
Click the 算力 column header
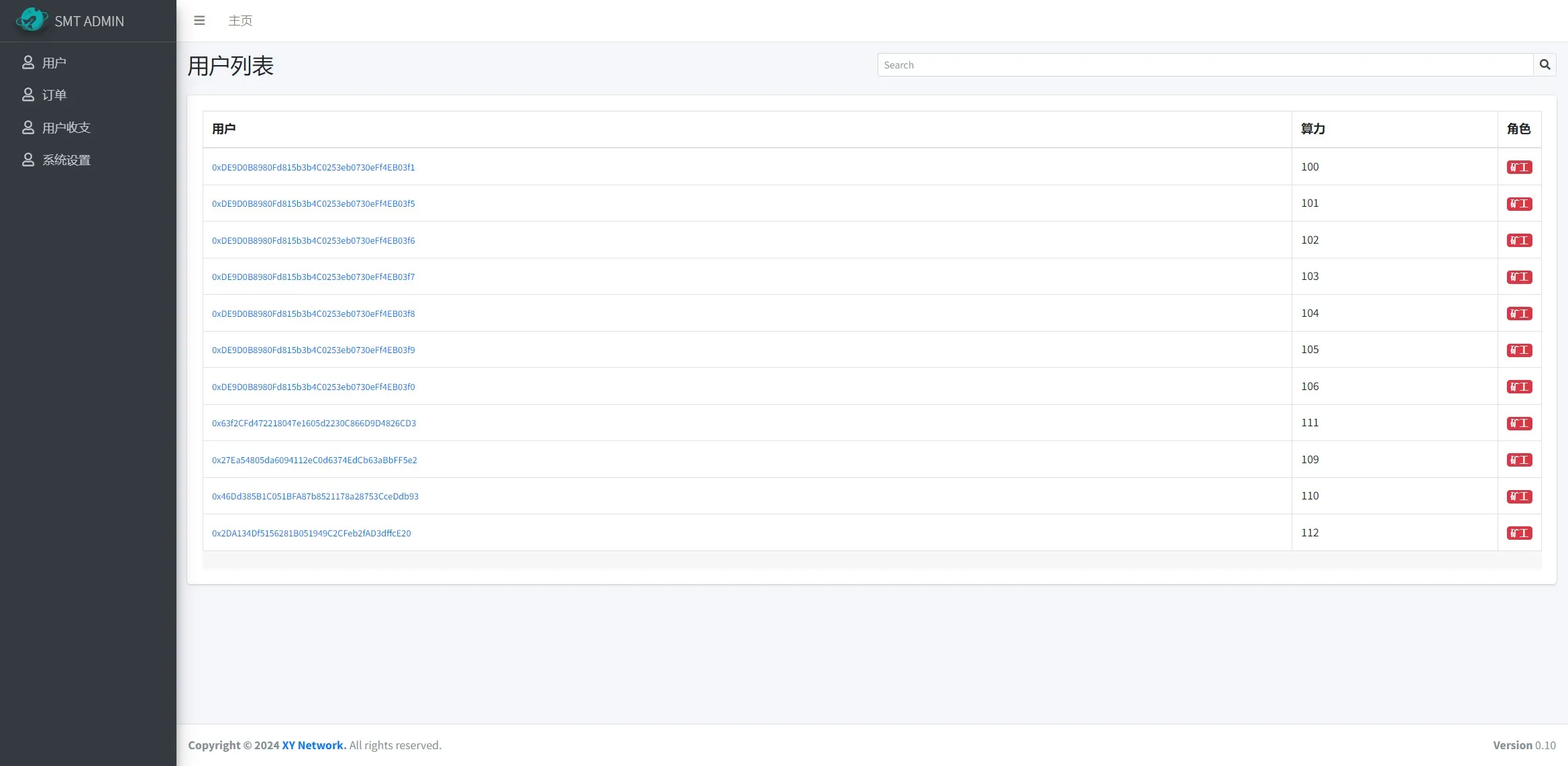tap(1313, 129)
